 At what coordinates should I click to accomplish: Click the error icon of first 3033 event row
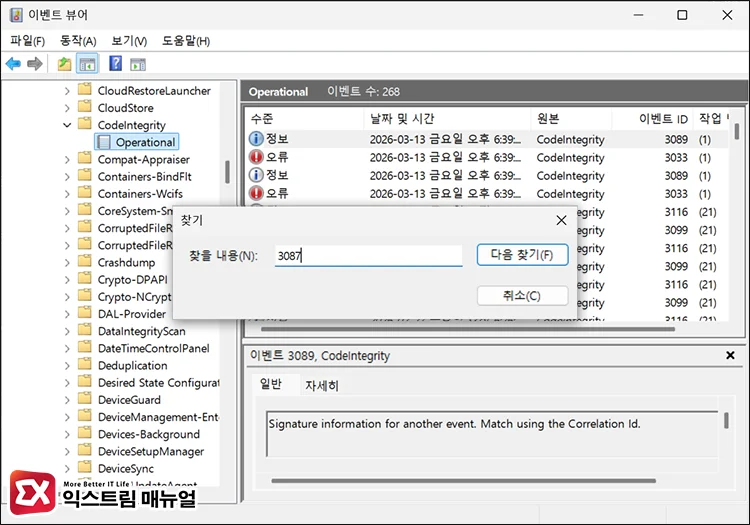pos(256,157)
